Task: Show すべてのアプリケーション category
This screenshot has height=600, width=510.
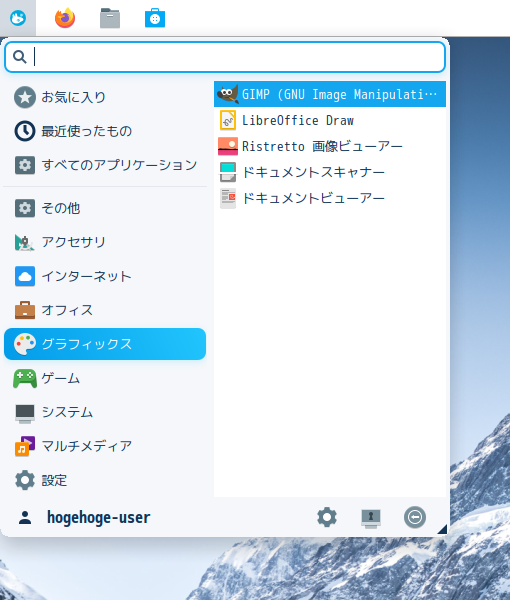Action: pyautogui.click(x=105, y=165)
